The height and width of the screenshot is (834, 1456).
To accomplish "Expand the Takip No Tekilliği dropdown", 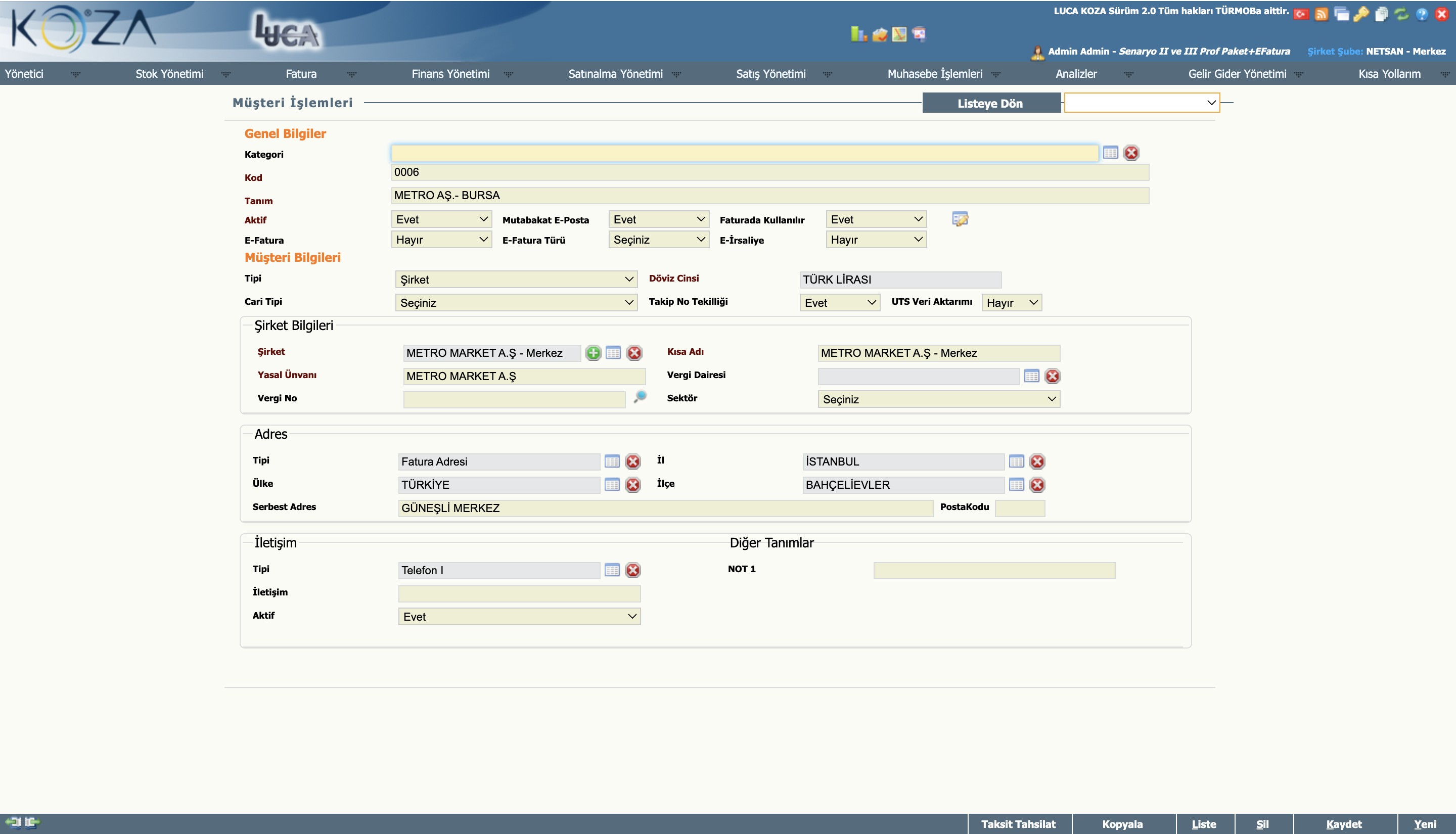I will click(x=840, y=302).
